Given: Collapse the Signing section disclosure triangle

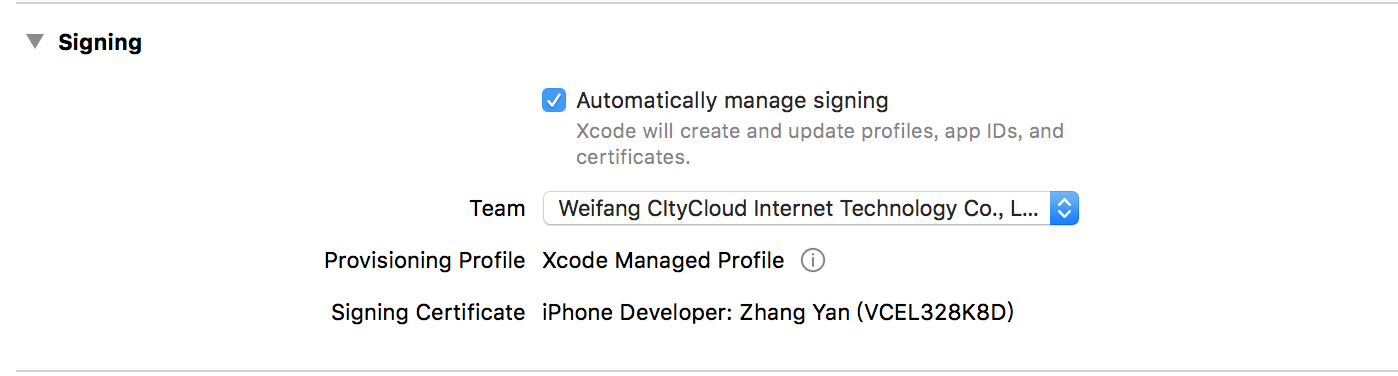Looking at the screenshot, I should (36, 42).
